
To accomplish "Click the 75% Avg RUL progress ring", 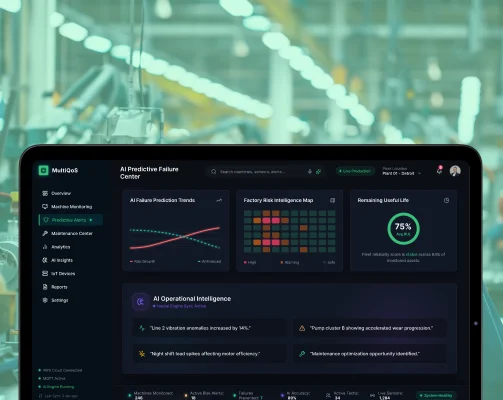I will point(403,229).
